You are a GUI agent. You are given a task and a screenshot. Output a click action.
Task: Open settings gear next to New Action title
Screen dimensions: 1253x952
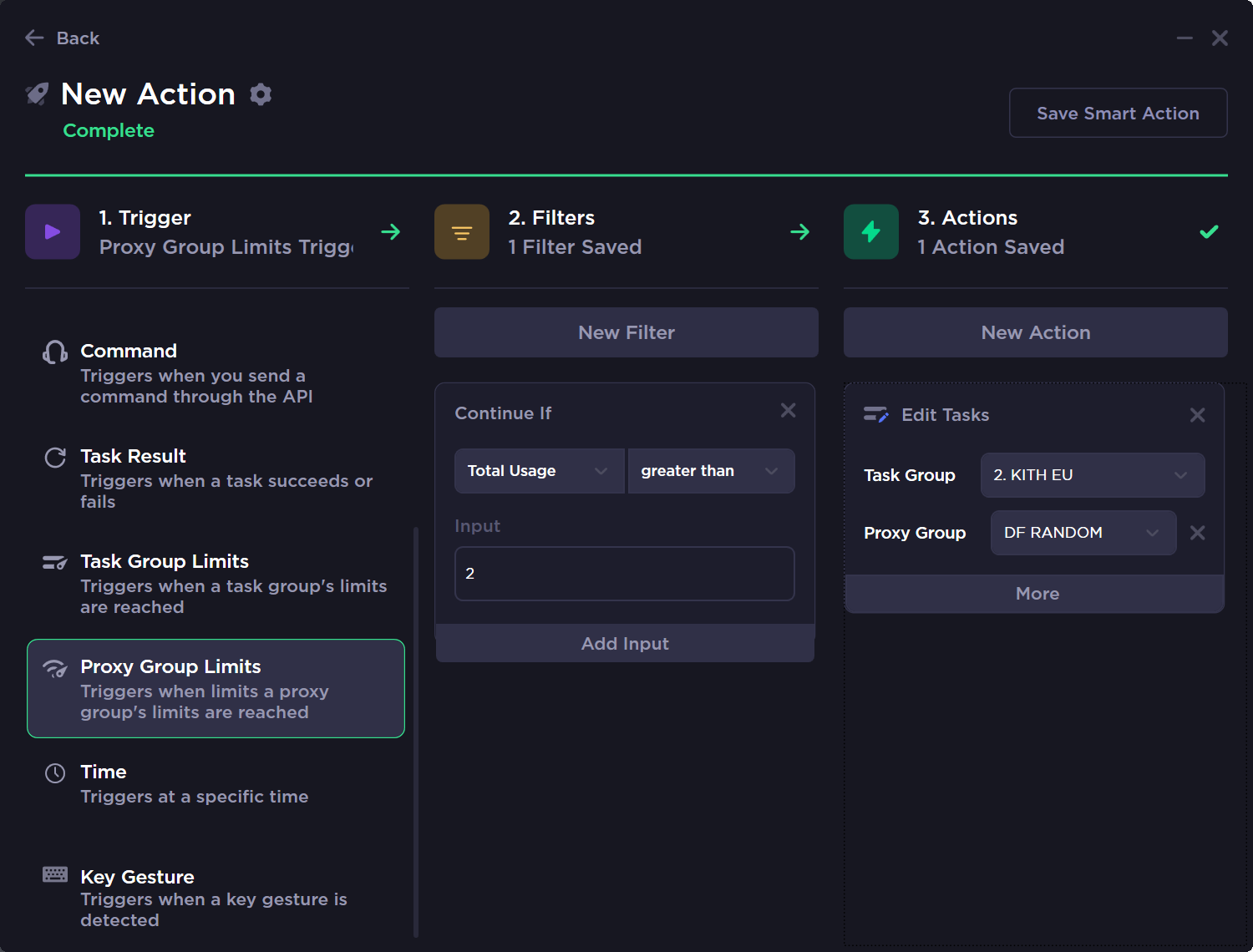[261, 94]
